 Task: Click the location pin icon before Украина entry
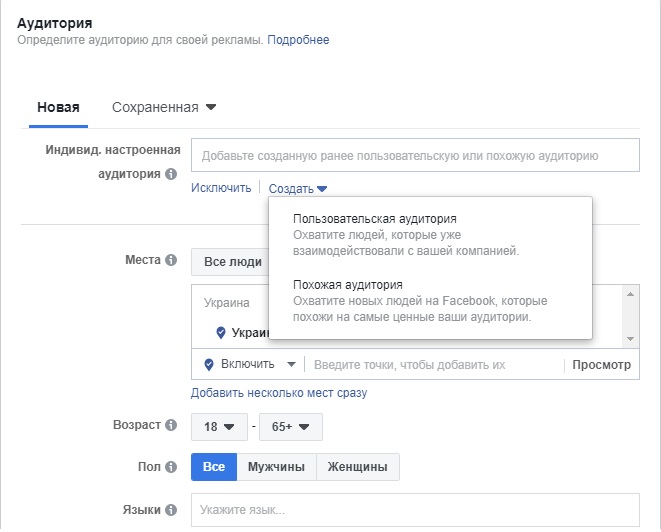tap(220, 333)
